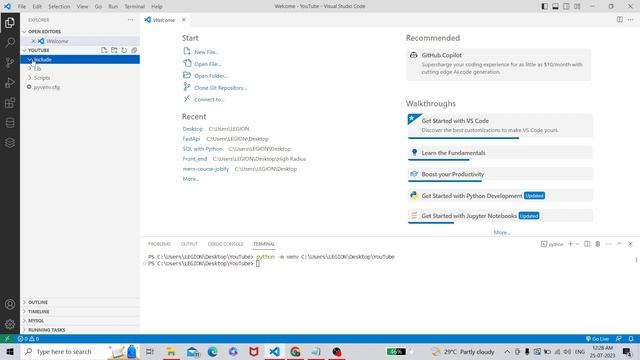The image size is (640, 360).
Task: Open the Search view in activity bar
Action: [x=10, y=42]
